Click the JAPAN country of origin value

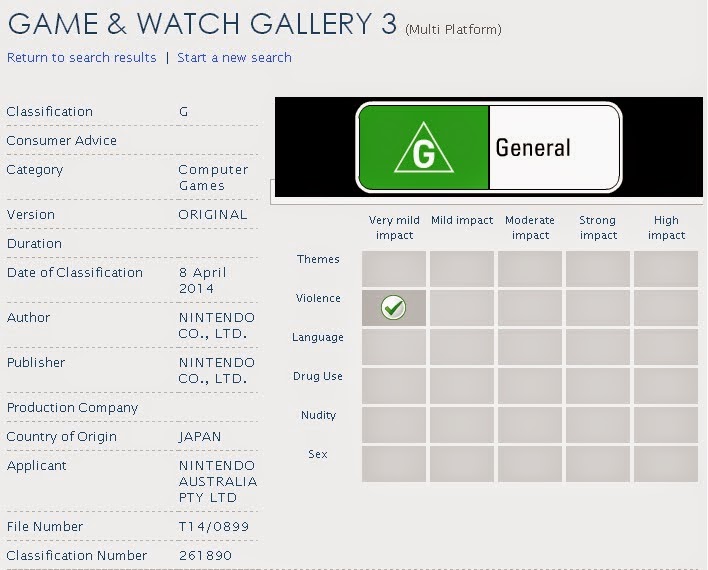click(x=200, y=437)
